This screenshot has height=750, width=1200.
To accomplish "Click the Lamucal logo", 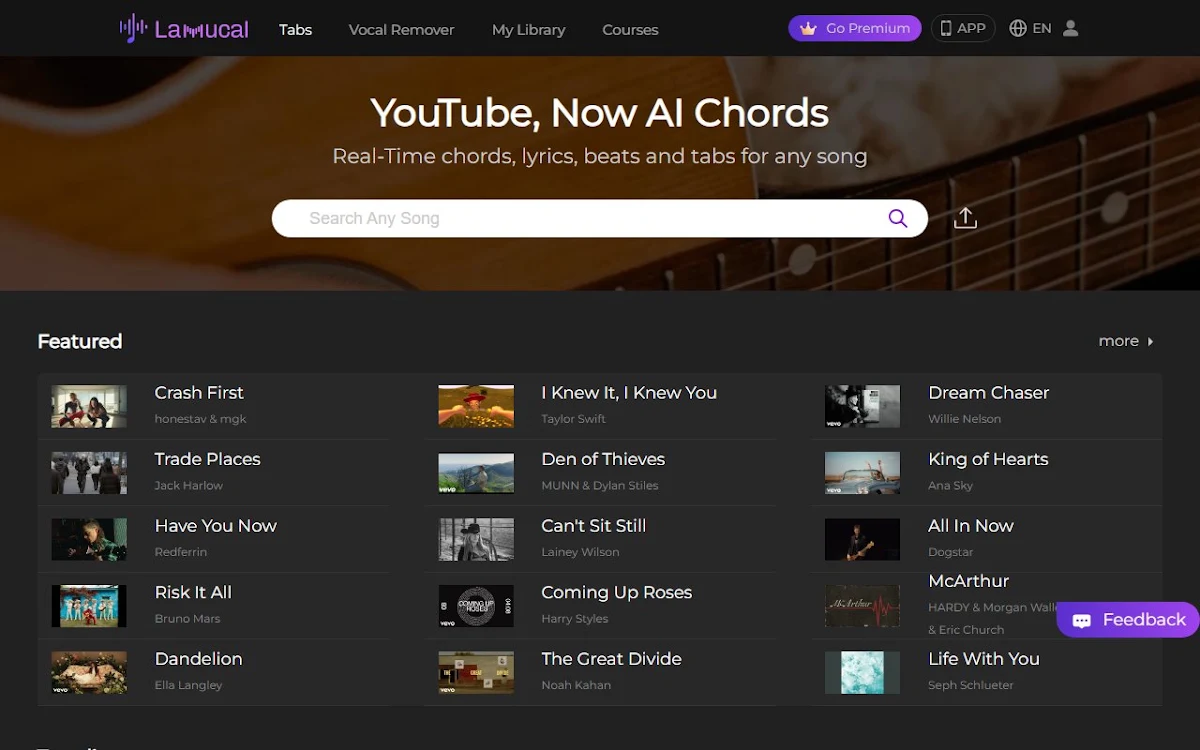I will [x=184, y=29].
